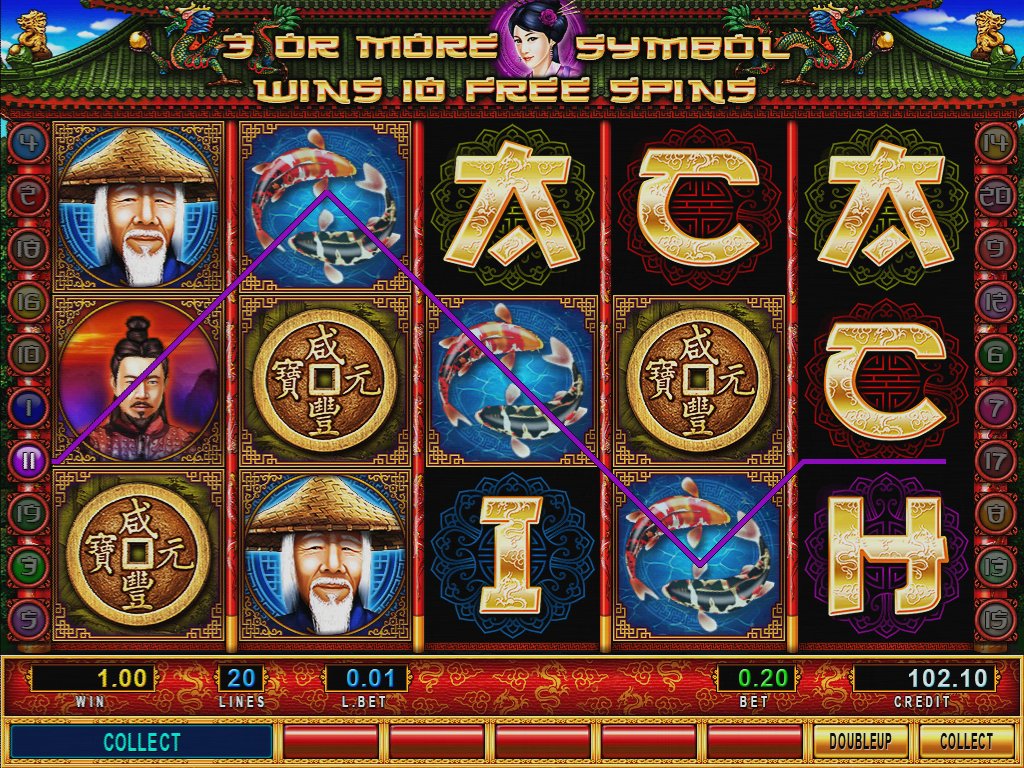Hit the DOUBLEUP button

coord(861,741)
